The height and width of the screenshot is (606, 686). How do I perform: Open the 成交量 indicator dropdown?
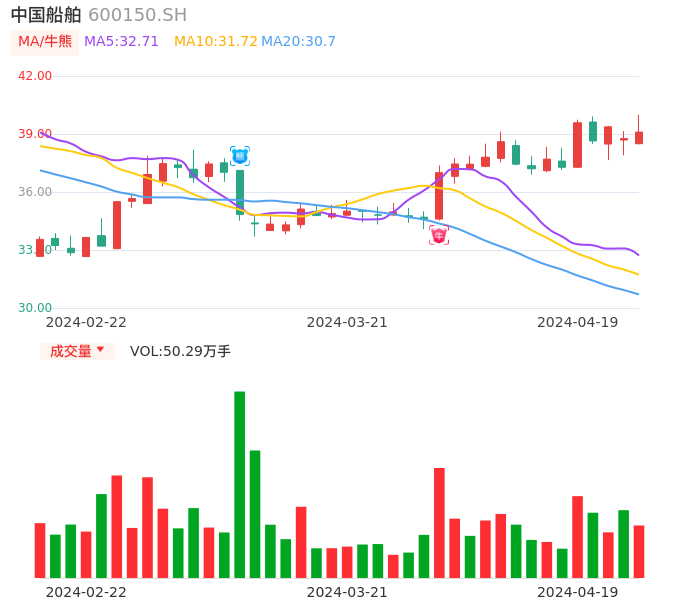coord(77,351)
